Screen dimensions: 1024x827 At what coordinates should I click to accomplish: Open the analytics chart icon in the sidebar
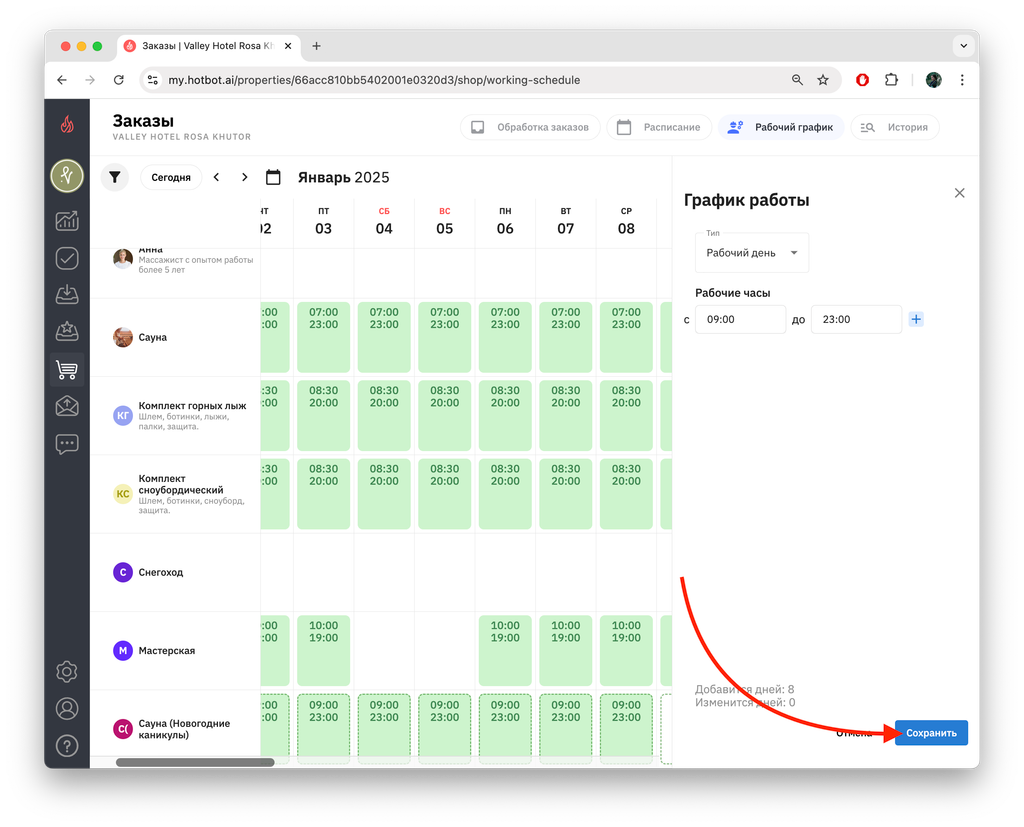pyautogui.click(x=67, y=221)
